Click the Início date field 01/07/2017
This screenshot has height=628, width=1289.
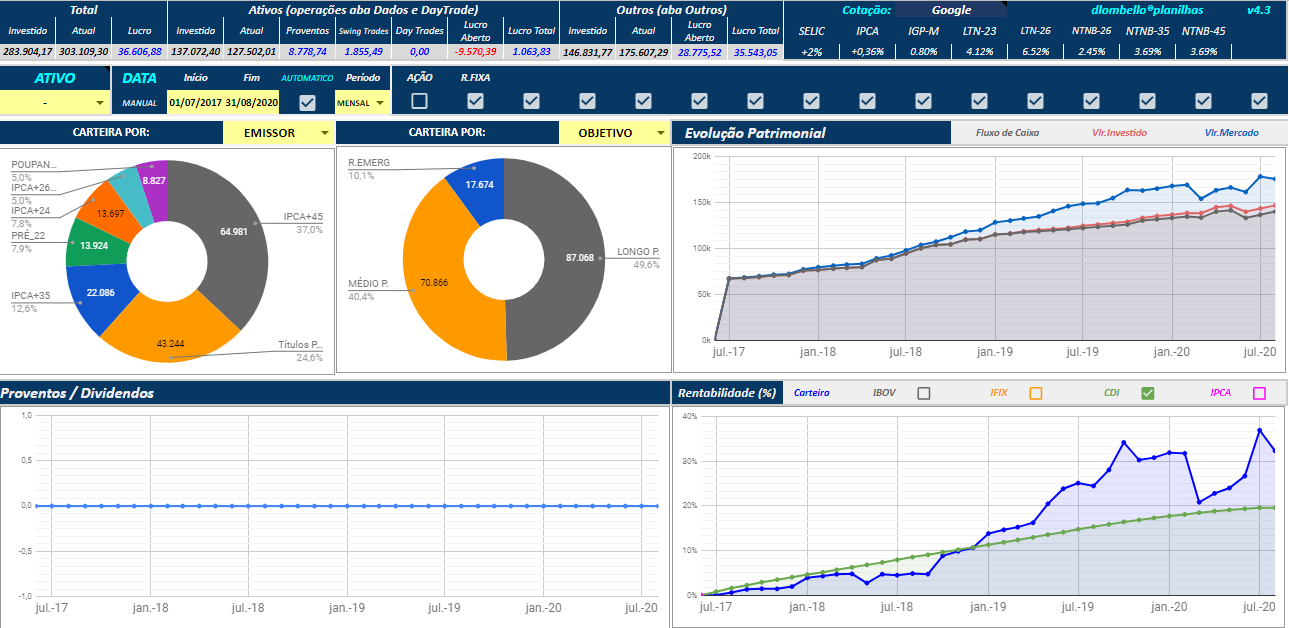point(196,102)
